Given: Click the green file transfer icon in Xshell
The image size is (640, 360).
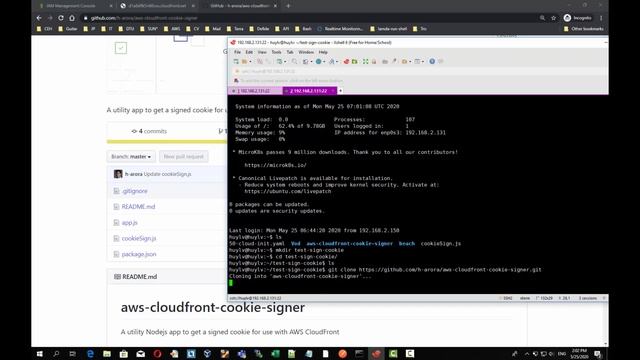Looking at the screenshot, I should (355, 62).
